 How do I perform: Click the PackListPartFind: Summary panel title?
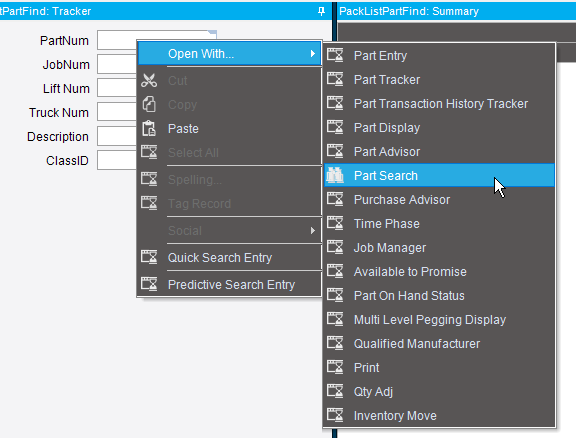(409, 11)
